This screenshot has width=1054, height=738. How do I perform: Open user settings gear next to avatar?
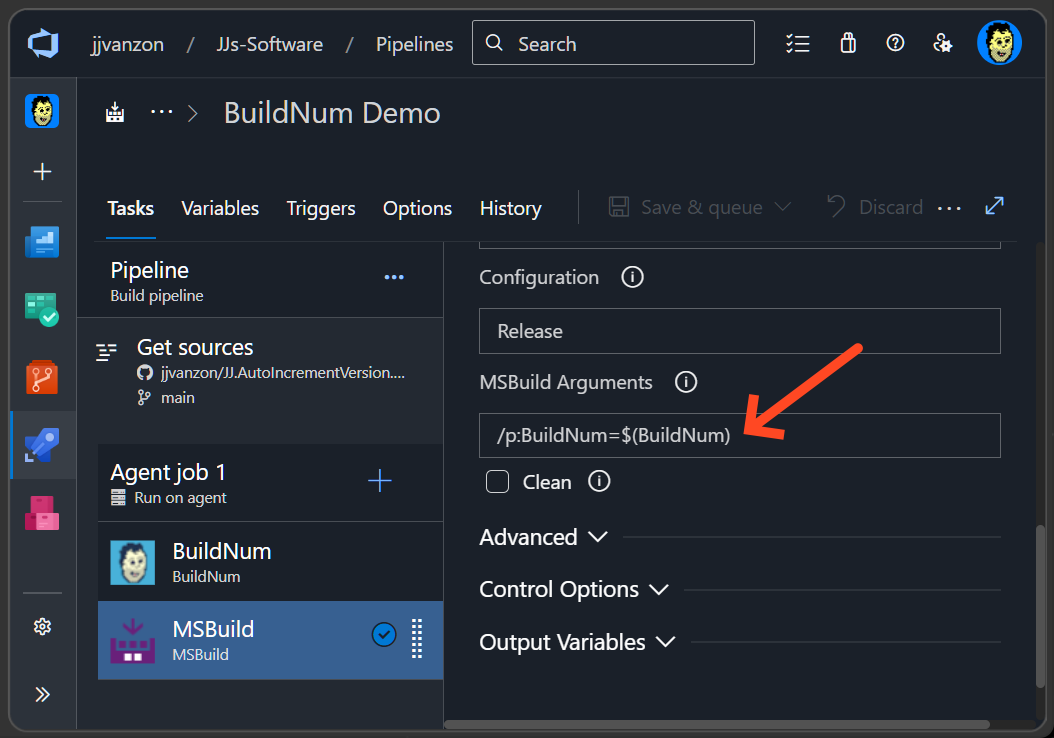tap(943, 43)
